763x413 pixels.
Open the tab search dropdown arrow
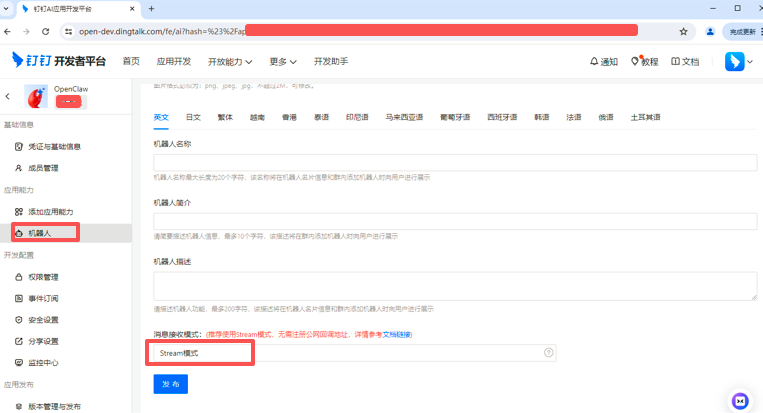(x=6, y=9)
